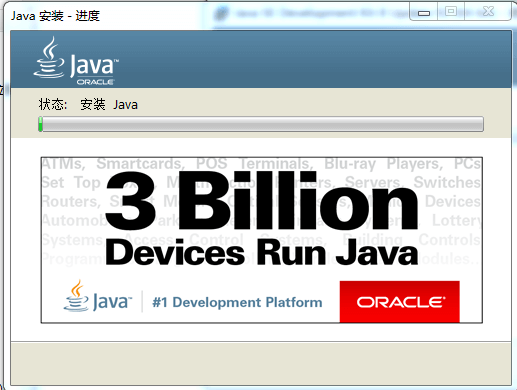
Task: Click the installation progress bar
Action: 261,124
